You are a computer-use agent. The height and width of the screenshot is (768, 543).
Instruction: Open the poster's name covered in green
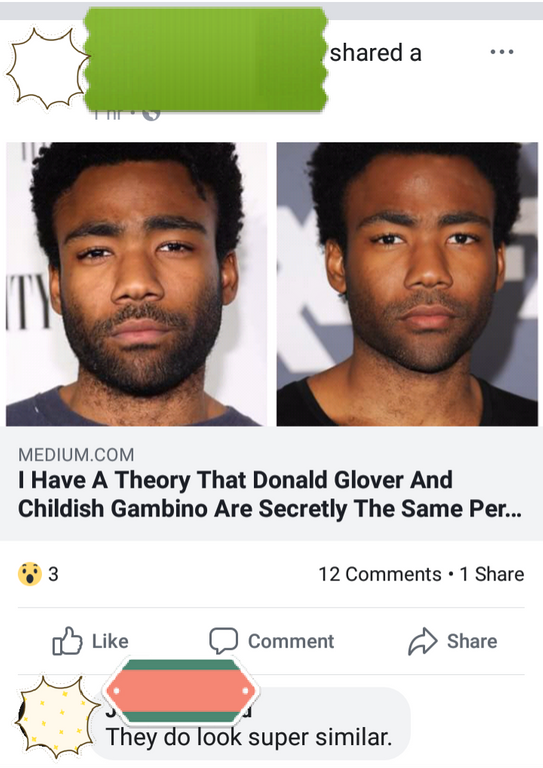pyautogui.click(x=206, y=59)
